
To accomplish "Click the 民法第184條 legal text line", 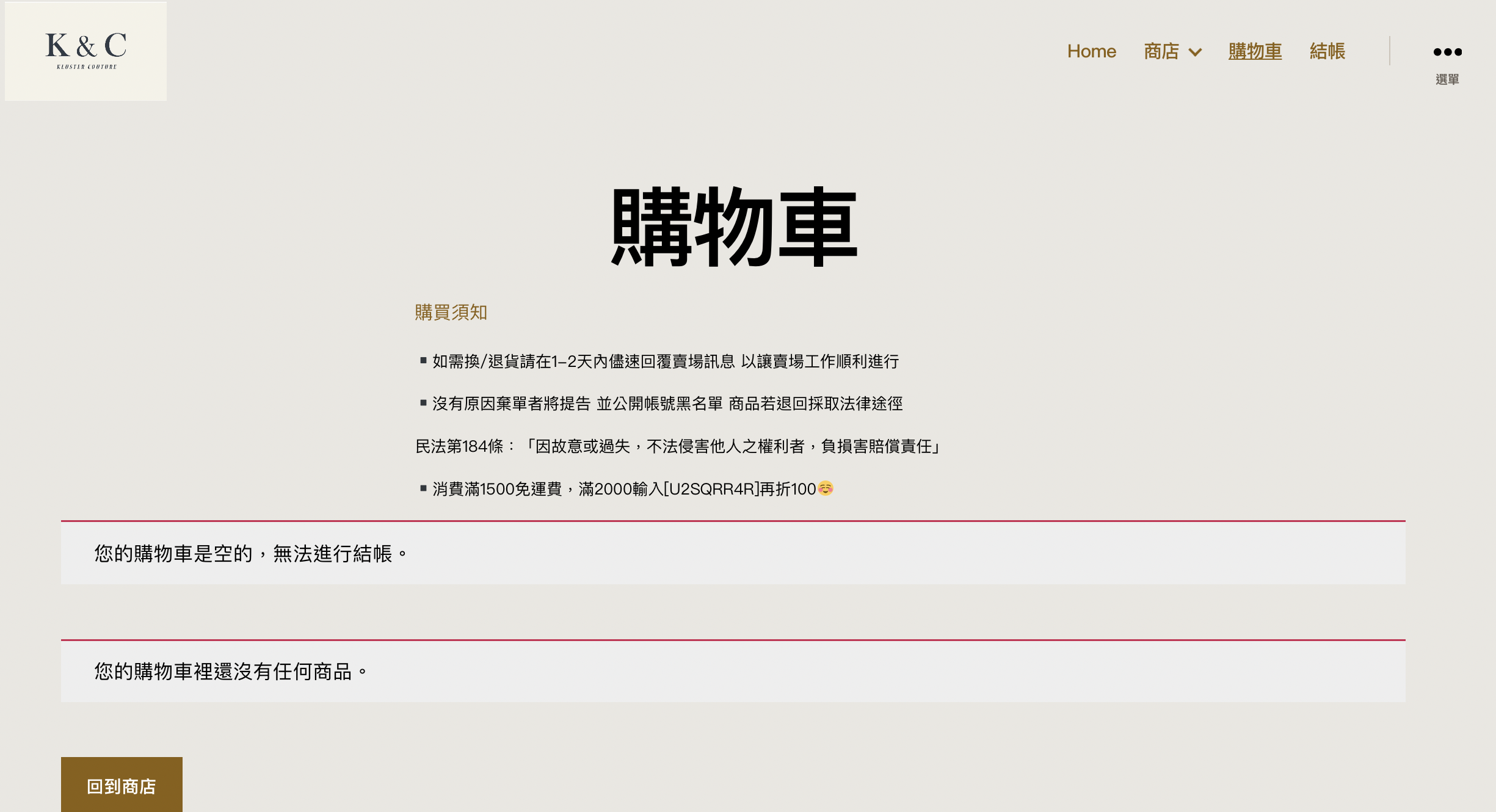I will pyautogui.click(x=677, y=446).
